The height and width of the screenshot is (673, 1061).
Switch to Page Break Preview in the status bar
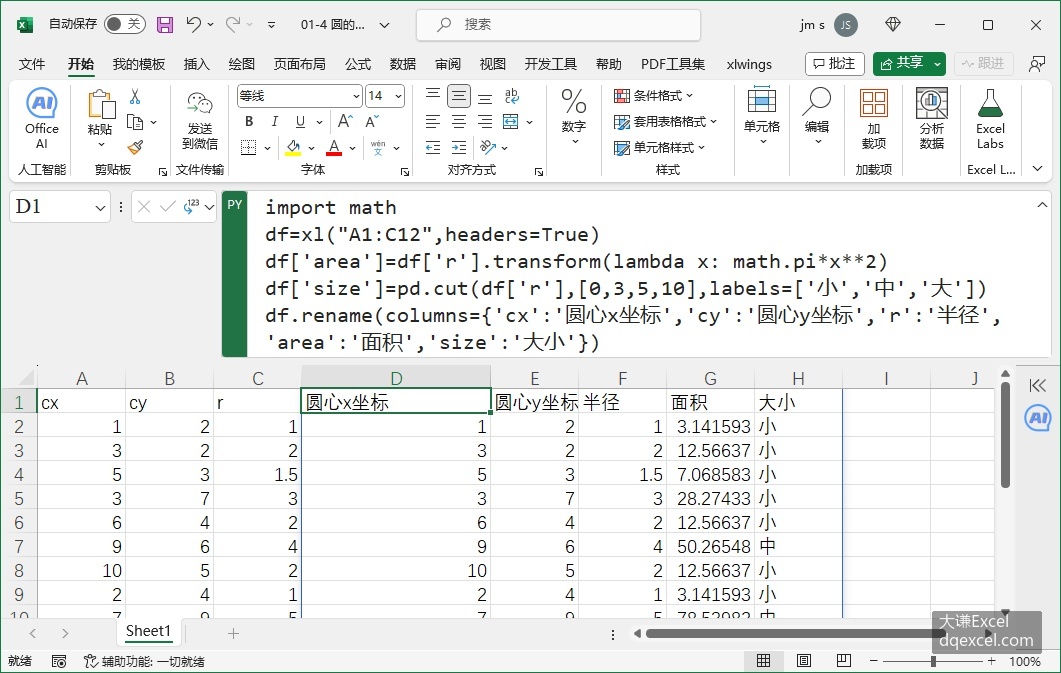pyautogui.click(x=843, y=661)
